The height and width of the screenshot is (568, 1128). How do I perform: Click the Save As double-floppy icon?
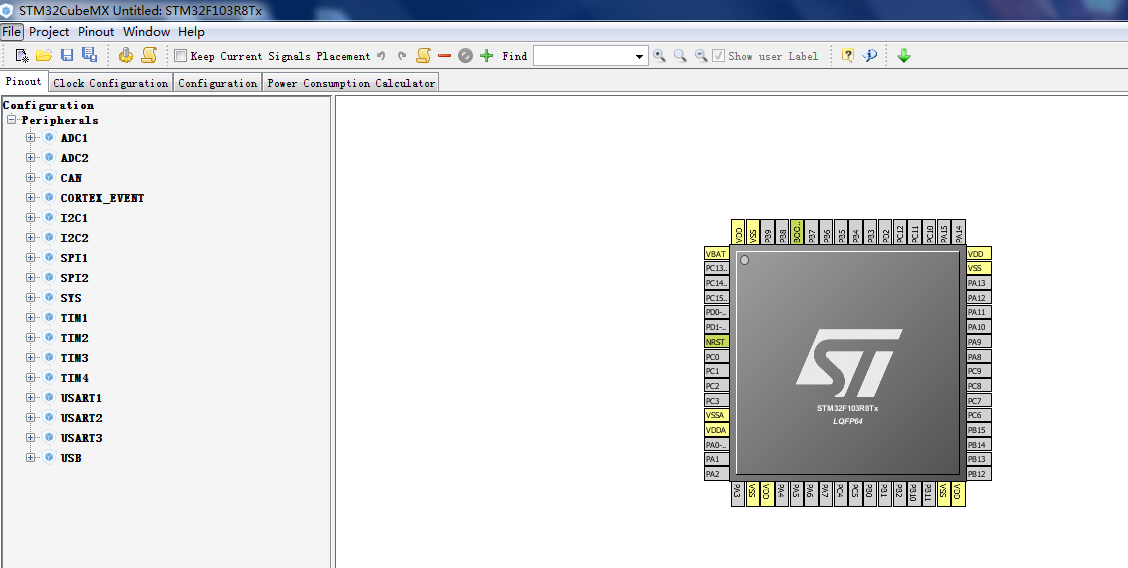89,55
